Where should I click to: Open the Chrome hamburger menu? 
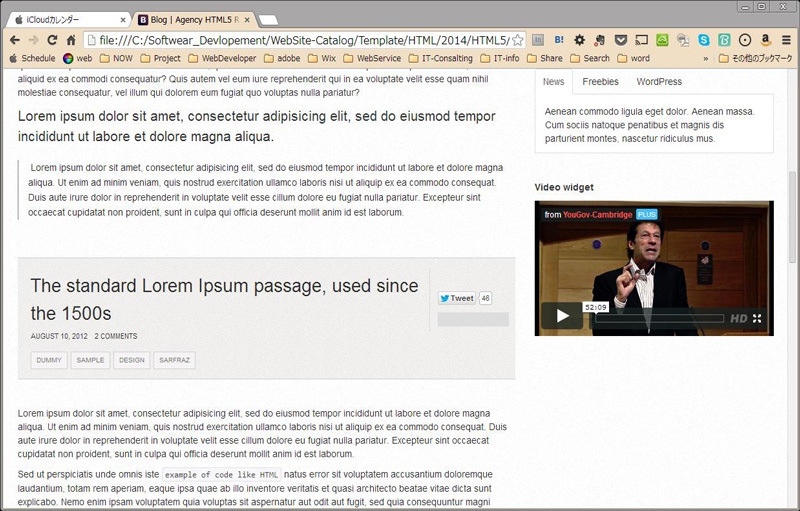(x=786, y=40)
